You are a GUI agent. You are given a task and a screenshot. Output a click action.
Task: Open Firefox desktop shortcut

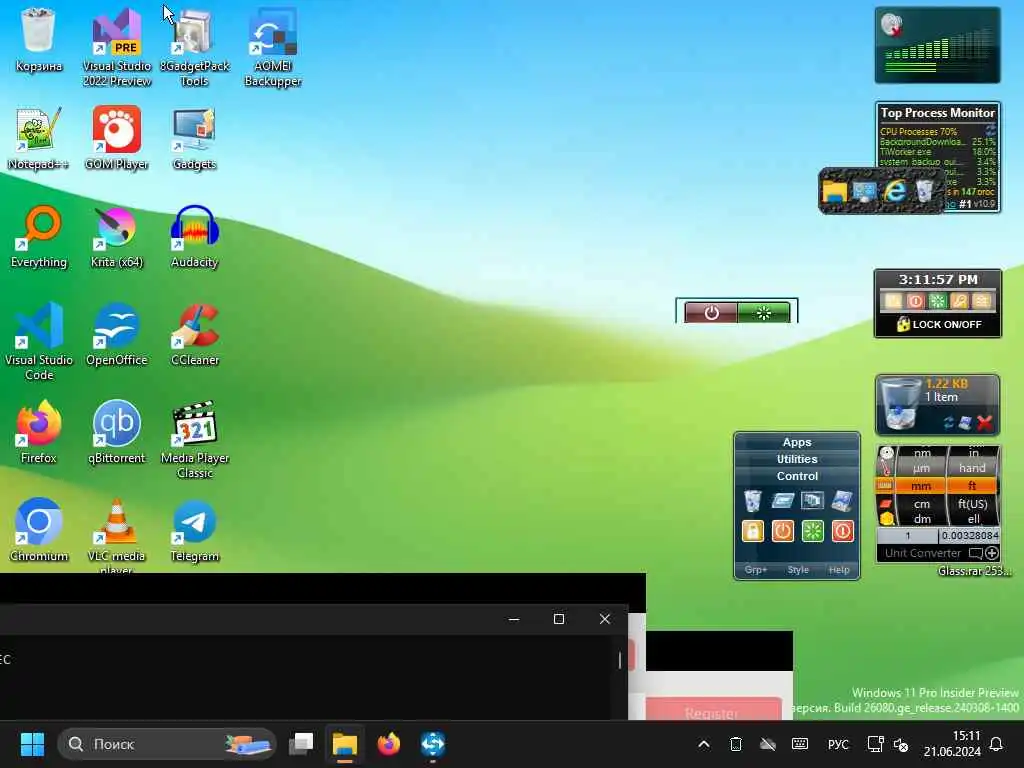39,432
